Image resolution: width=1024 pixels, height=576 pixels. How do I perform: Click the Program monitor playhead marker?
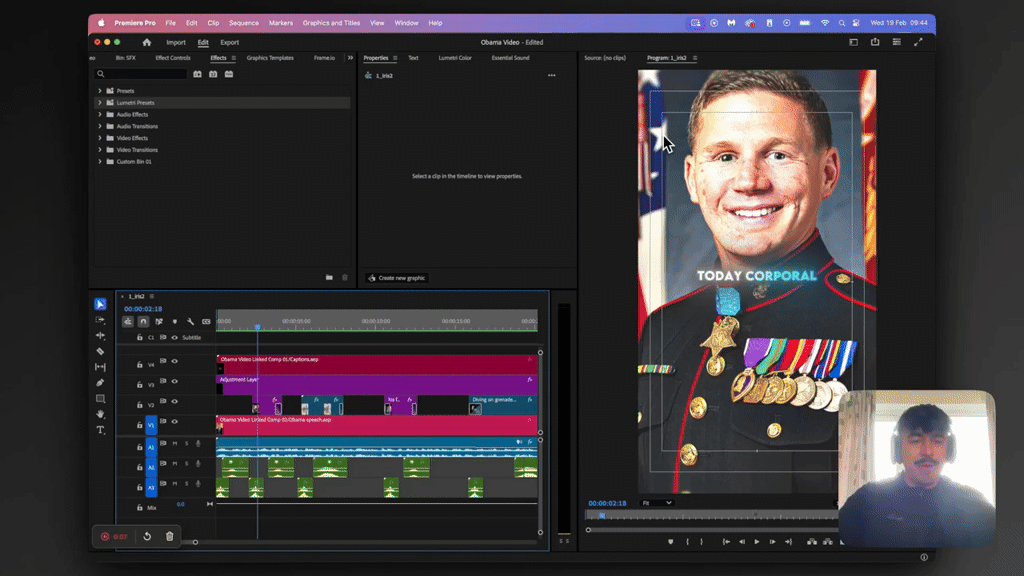click(x=602, y=515)
